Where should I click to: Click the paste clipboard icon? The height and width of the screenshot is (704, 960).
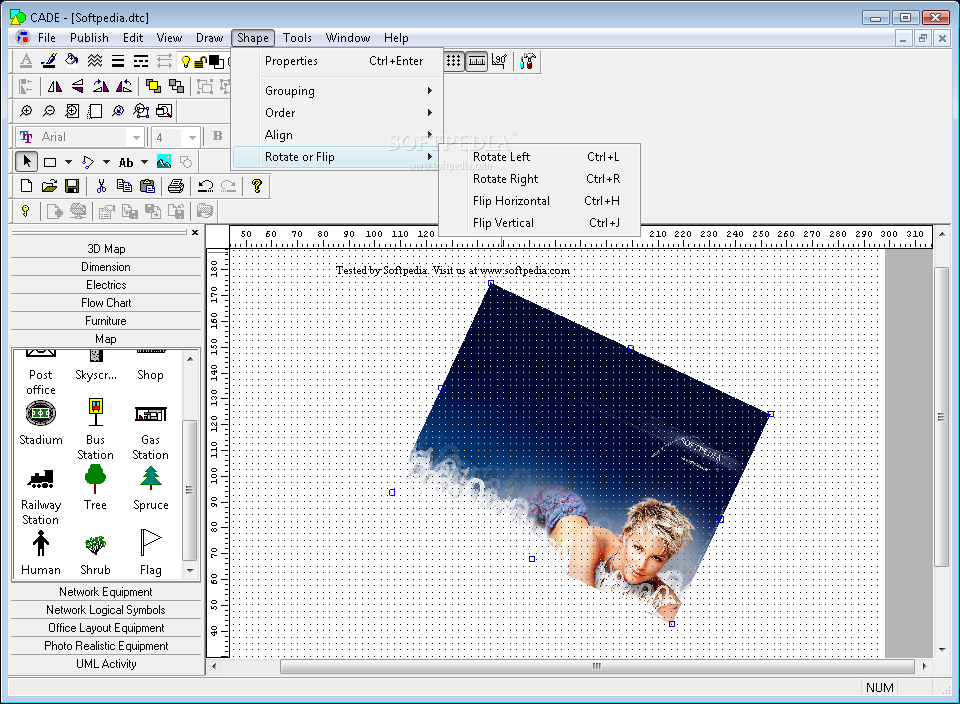148,186
